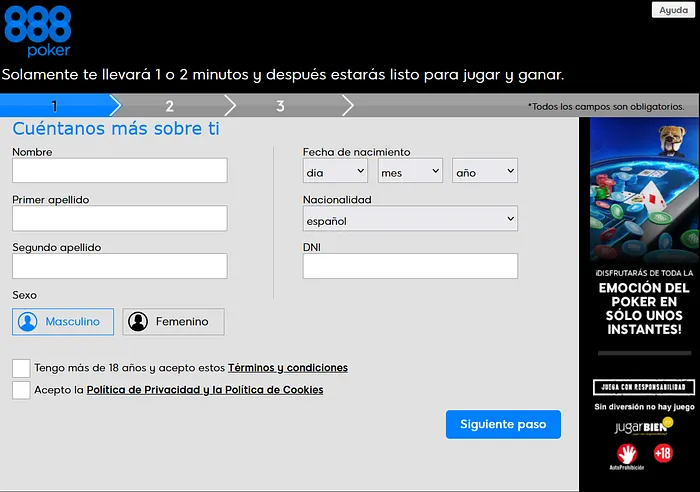
Task: Click the +18 age restriction icon
Action: 663,453
